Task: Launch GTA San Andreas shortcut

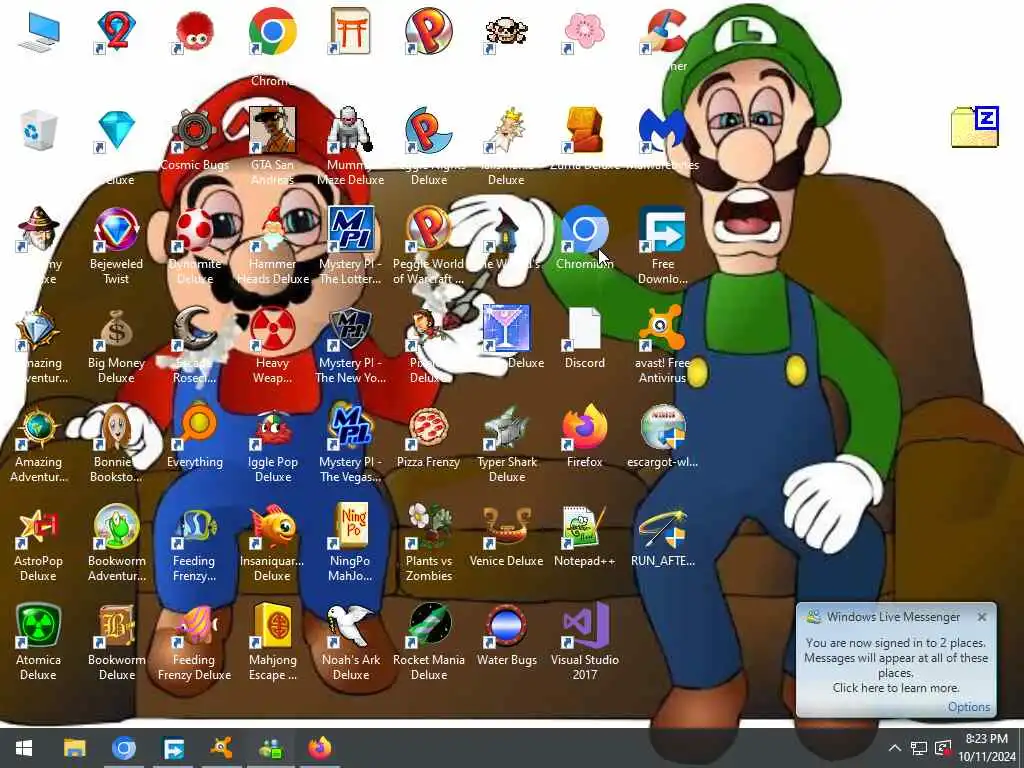Action: coord(272,130)
